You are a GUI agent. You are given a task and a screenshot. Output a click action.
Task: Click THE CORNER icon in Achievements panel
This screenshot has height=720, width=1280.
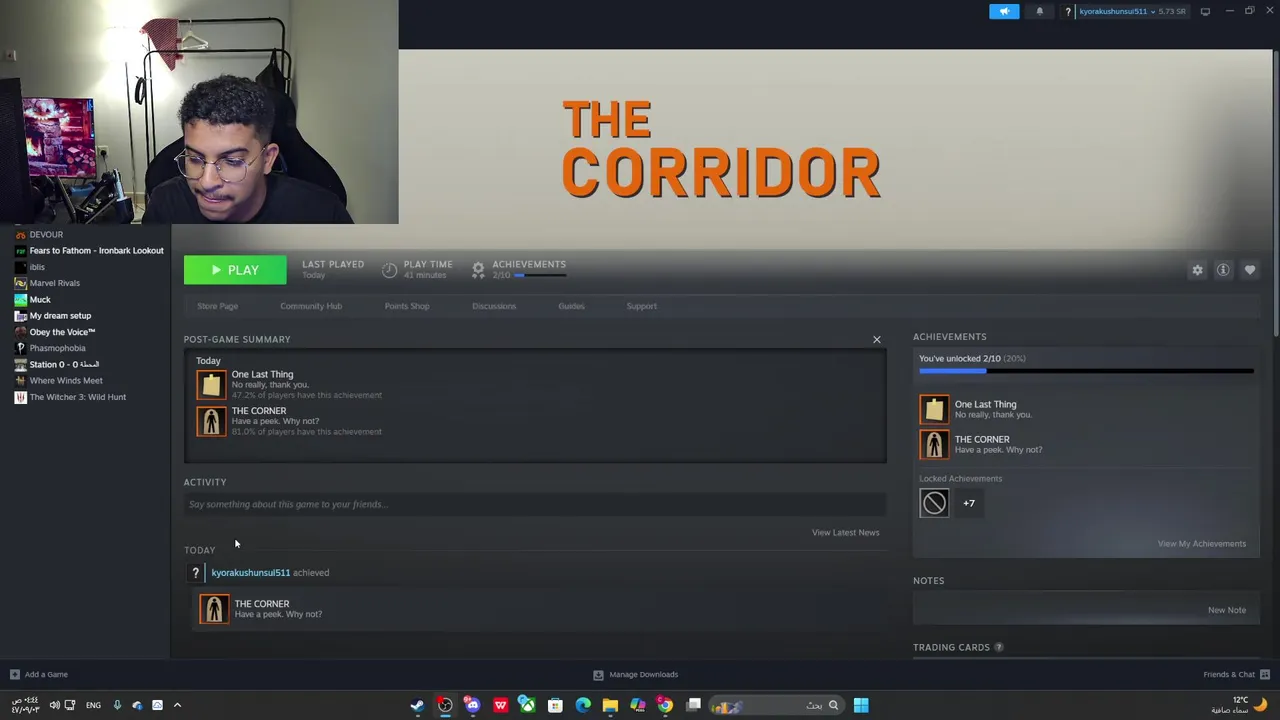[x=934, y=444]
